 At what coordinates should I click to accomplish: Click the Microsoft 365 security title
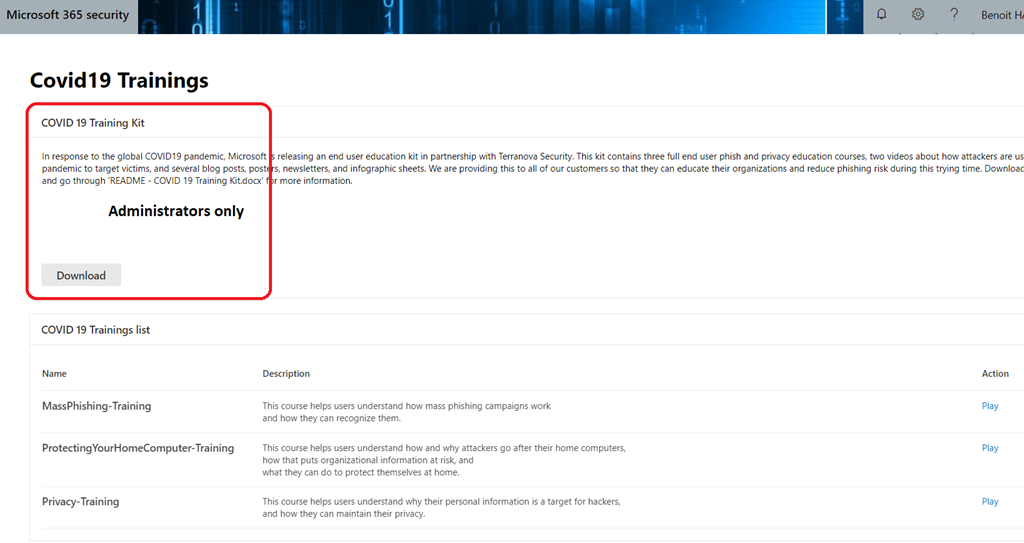click(x=68, y=14)
